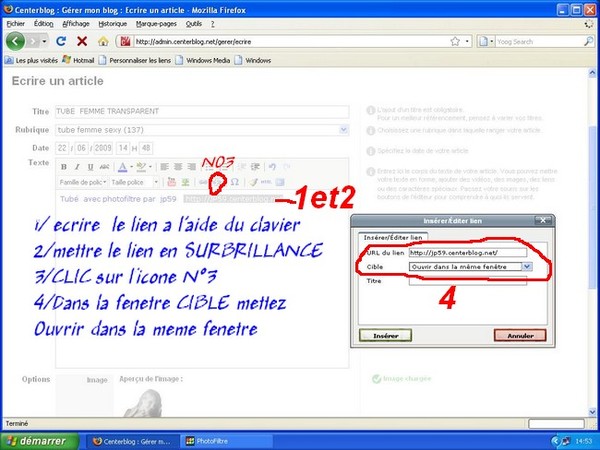The height and width of the screenshot is (450, 600).
Task: Click the faded redo icon
Action: [x=286, y=167]
